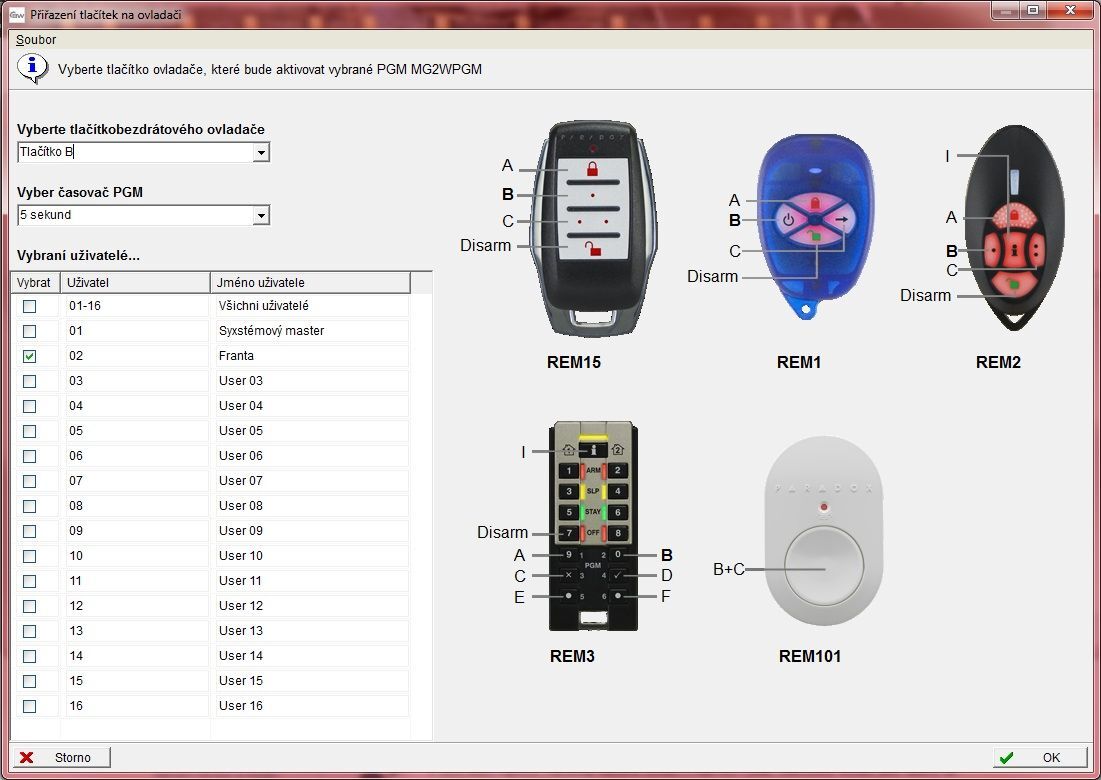Enable checkbox for User 05
This screenshot has width=1101, height=780.
[x=29, y=431]
